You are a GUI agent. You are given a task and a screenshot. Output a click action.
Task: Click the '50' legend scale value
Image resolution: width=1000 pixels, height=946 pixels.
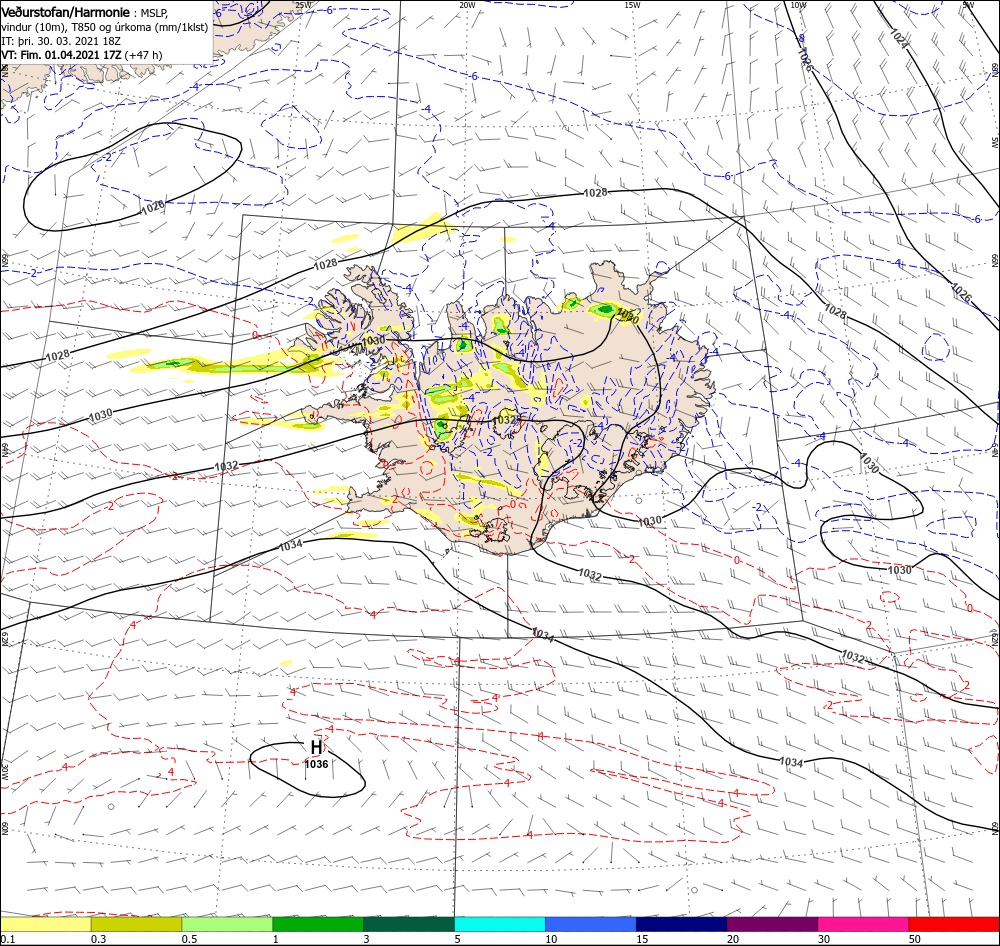pyautogui.click(x=915, y=939)
